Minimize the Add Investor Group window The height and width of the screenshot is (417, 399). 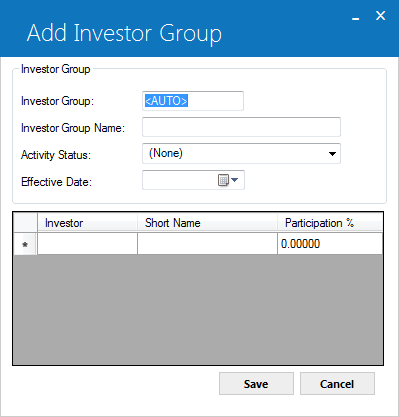(356, 17)
